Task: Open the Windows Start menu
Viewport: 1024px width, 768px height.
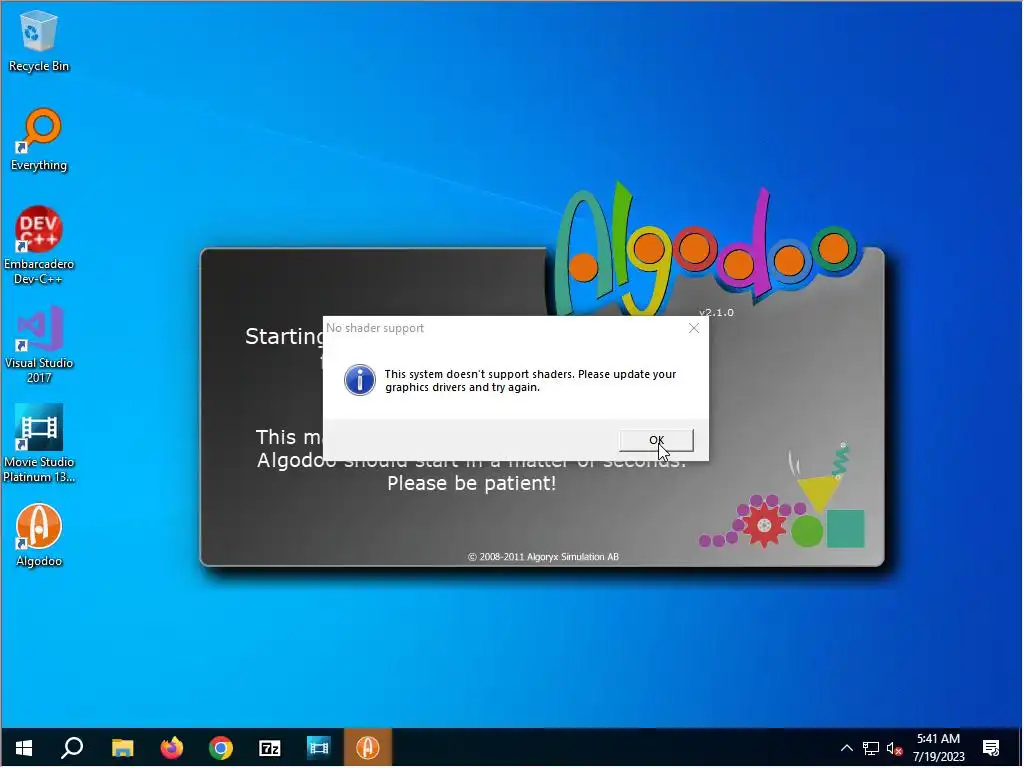Action: coord(24,748)
